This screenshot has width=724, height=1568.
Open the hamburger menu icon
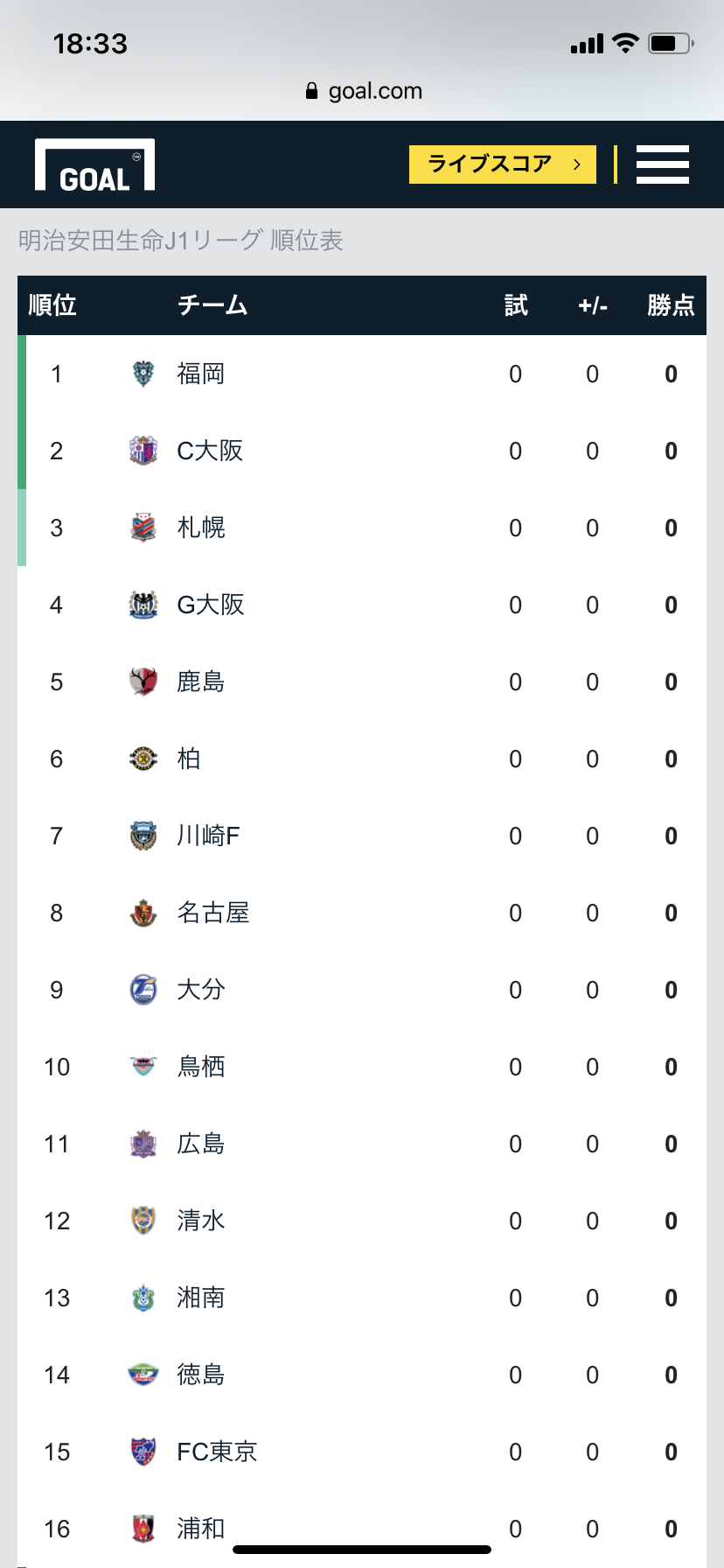662,164
